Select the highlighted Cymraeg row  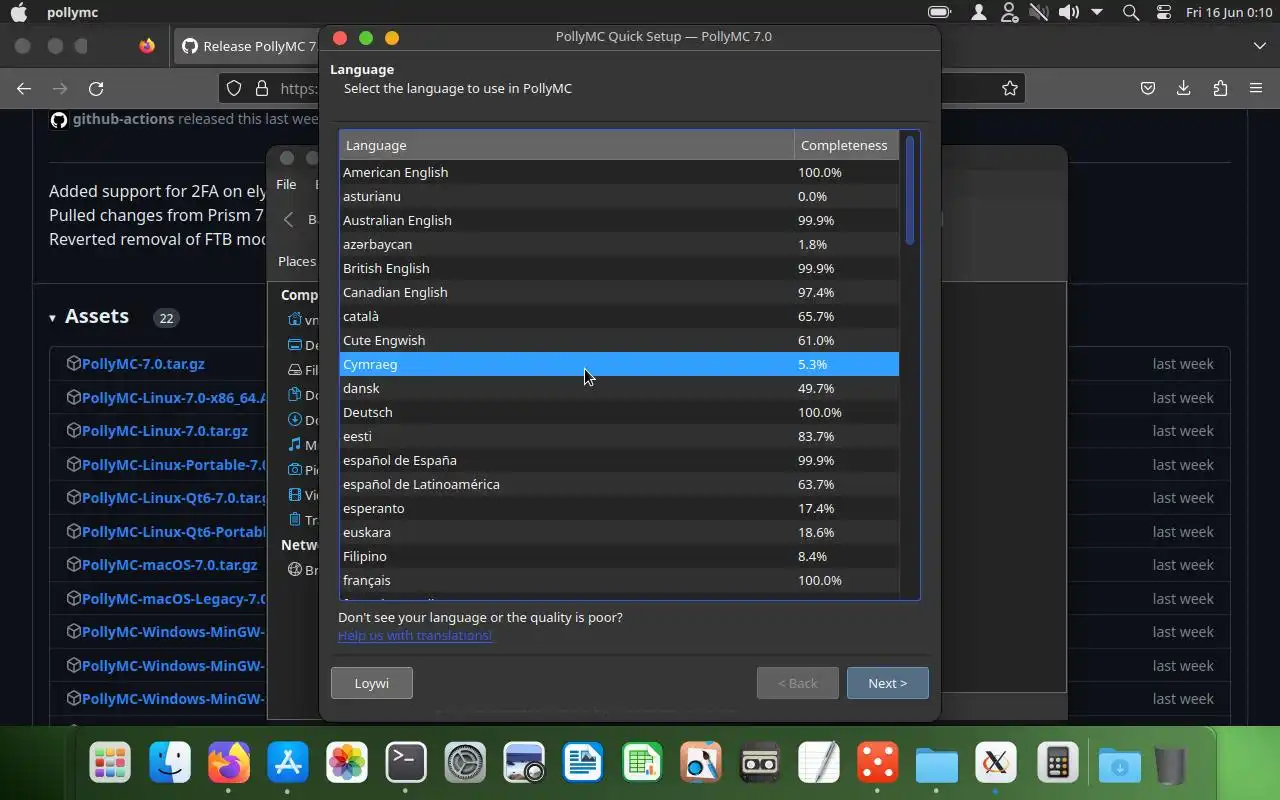point(619,364)
